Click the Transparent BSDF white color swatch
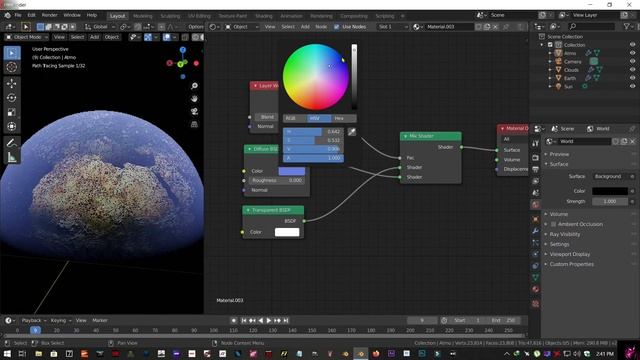640x360 pixels. [x=287, y=232]
